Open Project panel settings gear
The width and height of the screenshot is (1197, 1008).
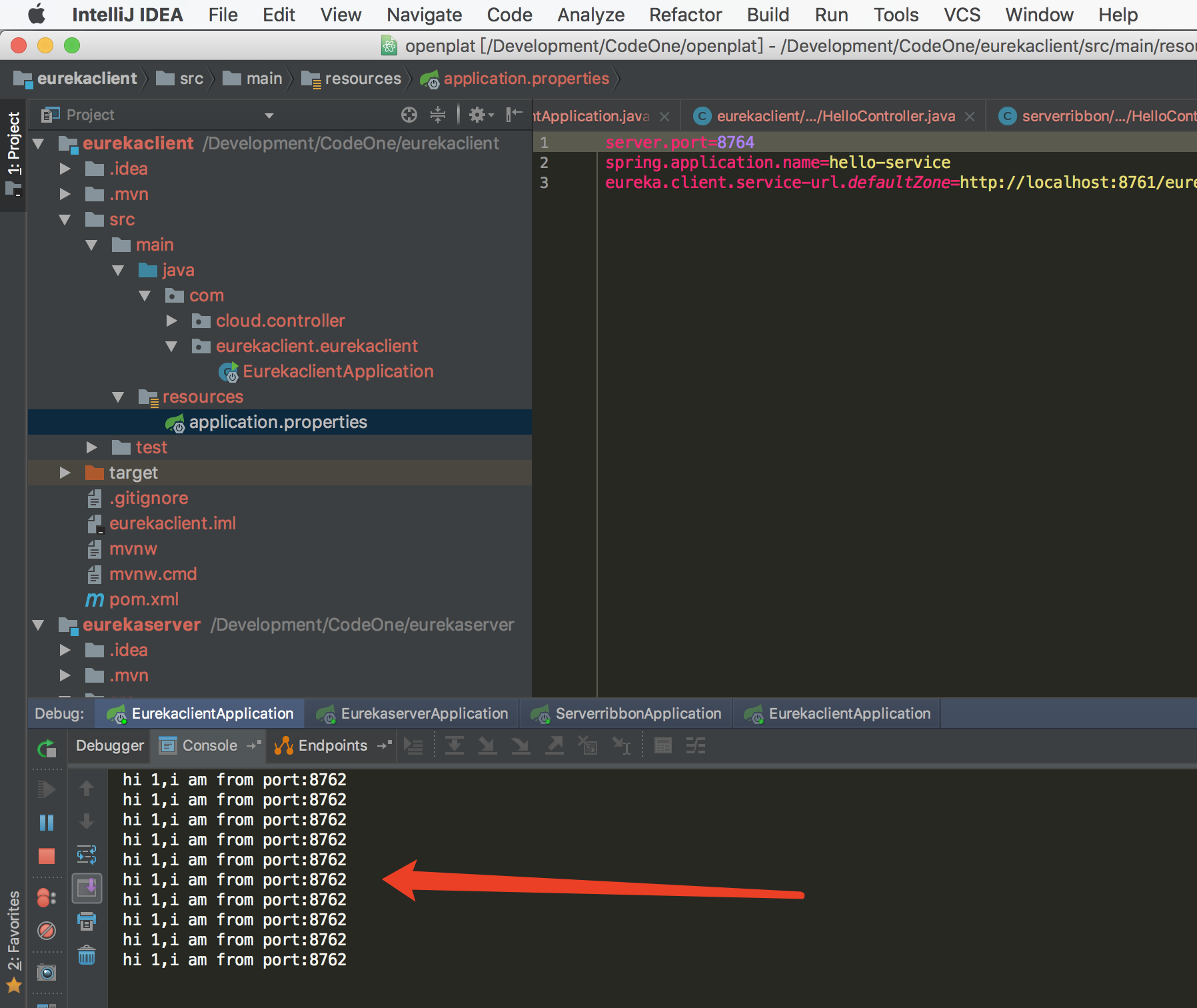tap(481, 115)
